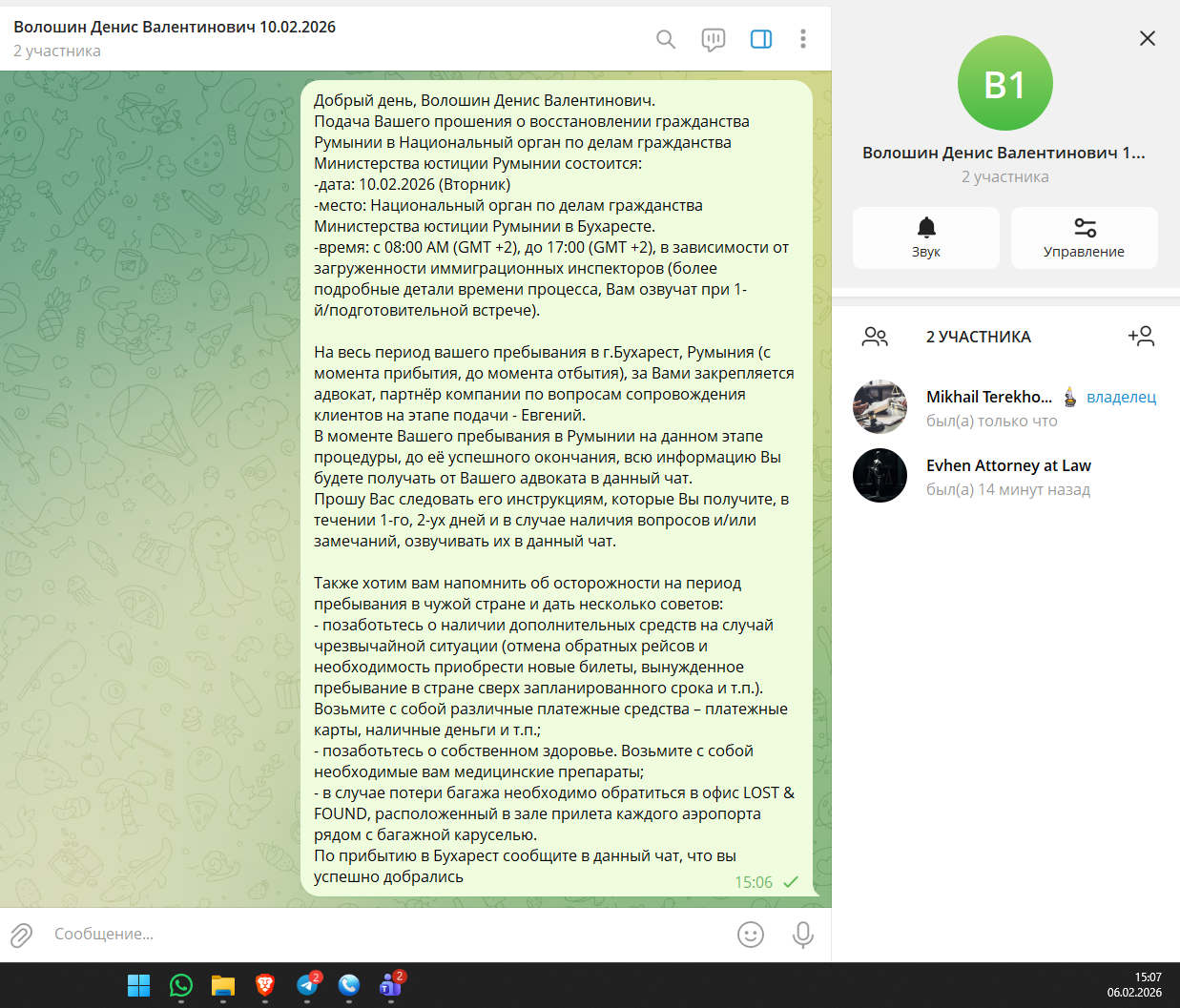Click the 15:06 message timestamp

pos(754,882)
